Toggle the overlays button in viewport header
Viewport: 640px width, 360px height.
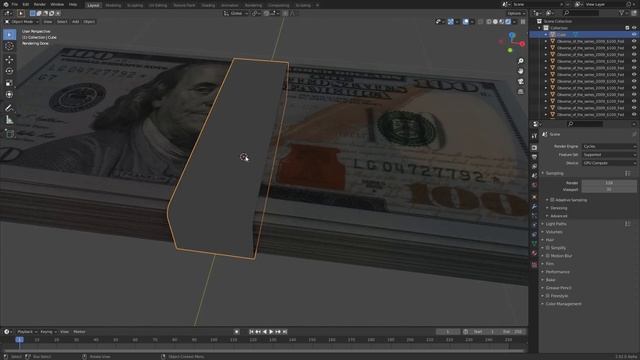pyautogui.click(x=466, y=22)
